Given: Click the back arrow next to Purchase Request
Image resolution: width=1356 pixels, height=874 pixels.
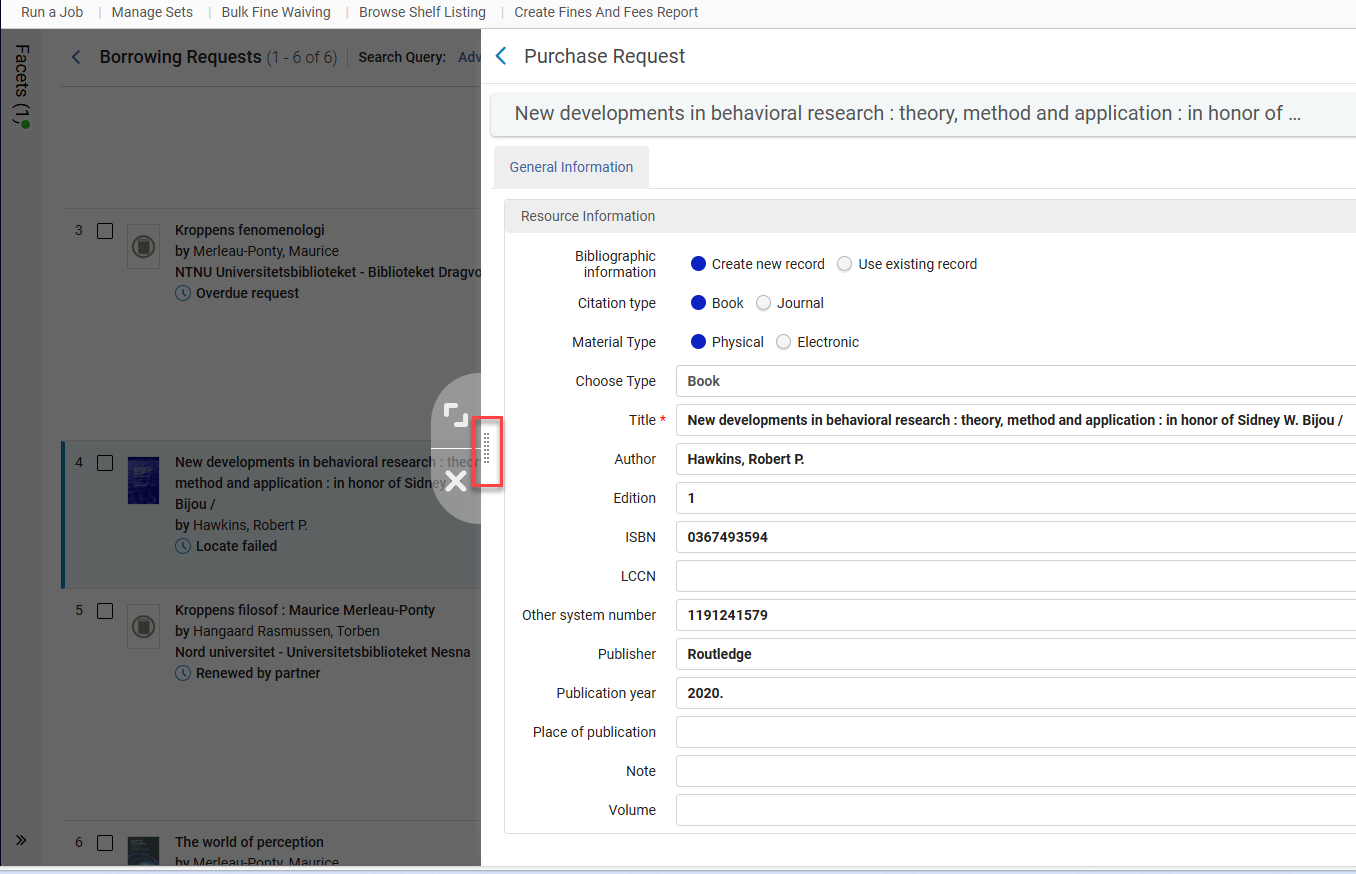Looking at the screenshot, I should pyautogui.click(x=501, y=56).
